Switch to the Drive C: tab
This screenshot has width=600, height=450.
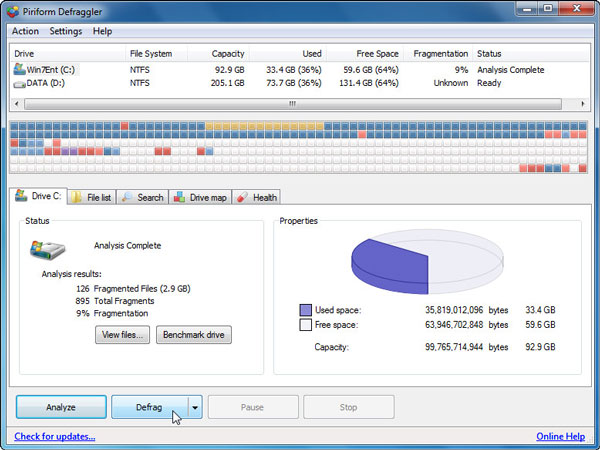tap(38, 196)
